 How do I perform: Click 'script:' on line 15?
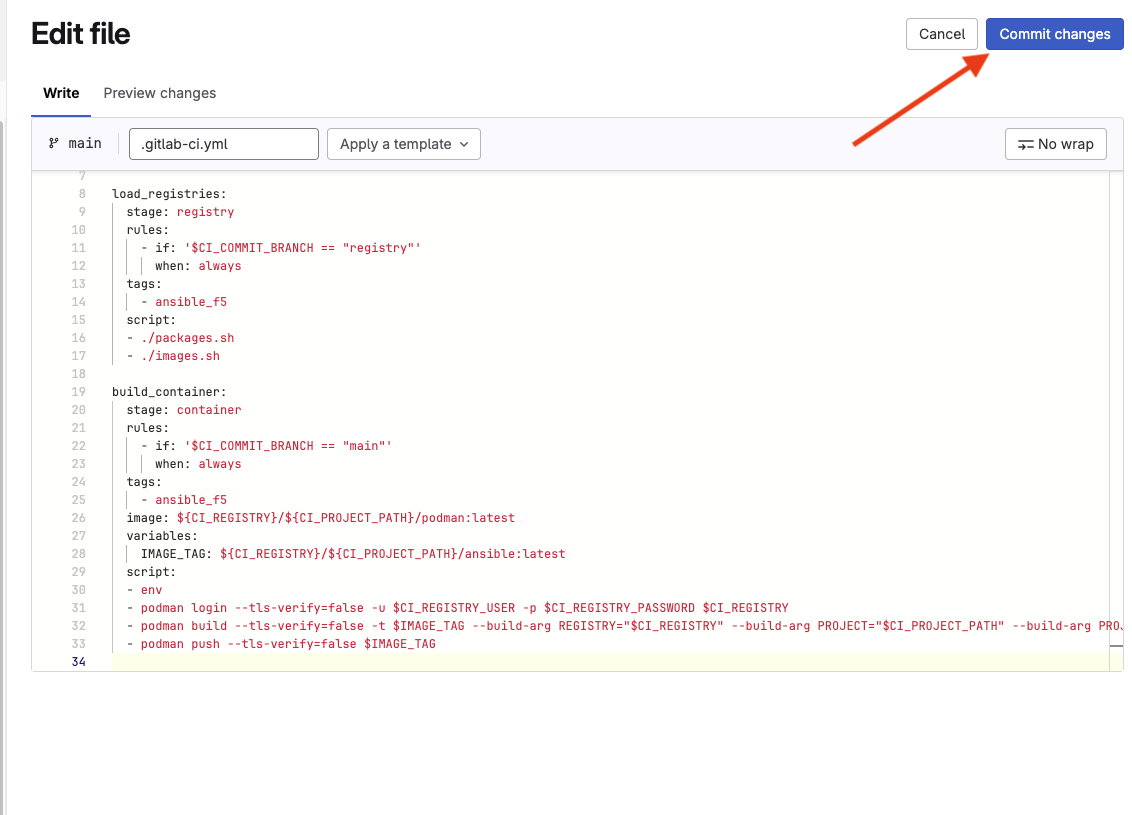click(x=151, y=320)
